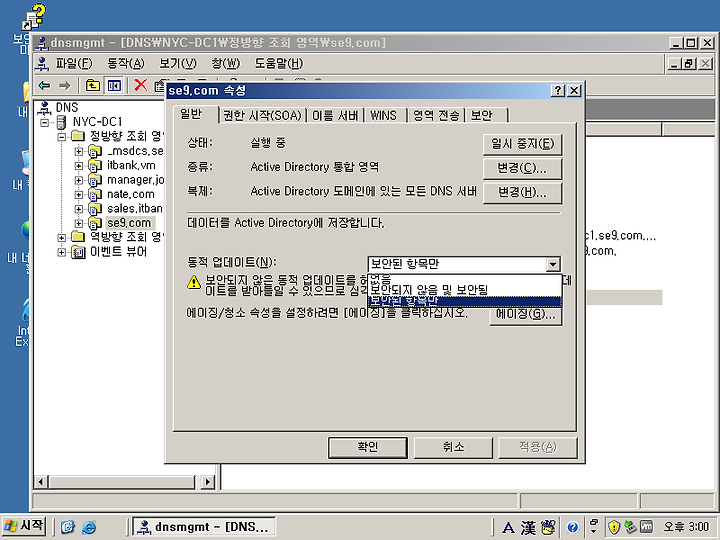
Task: Click the DNS root icon in tree
Action: click(45, 107)
